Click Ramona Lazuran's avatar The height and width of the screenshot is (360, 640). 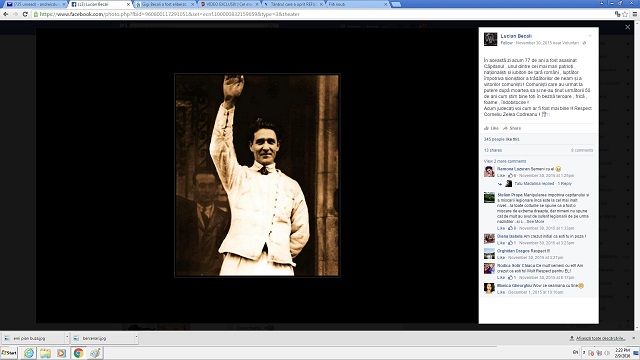(489, 171)
